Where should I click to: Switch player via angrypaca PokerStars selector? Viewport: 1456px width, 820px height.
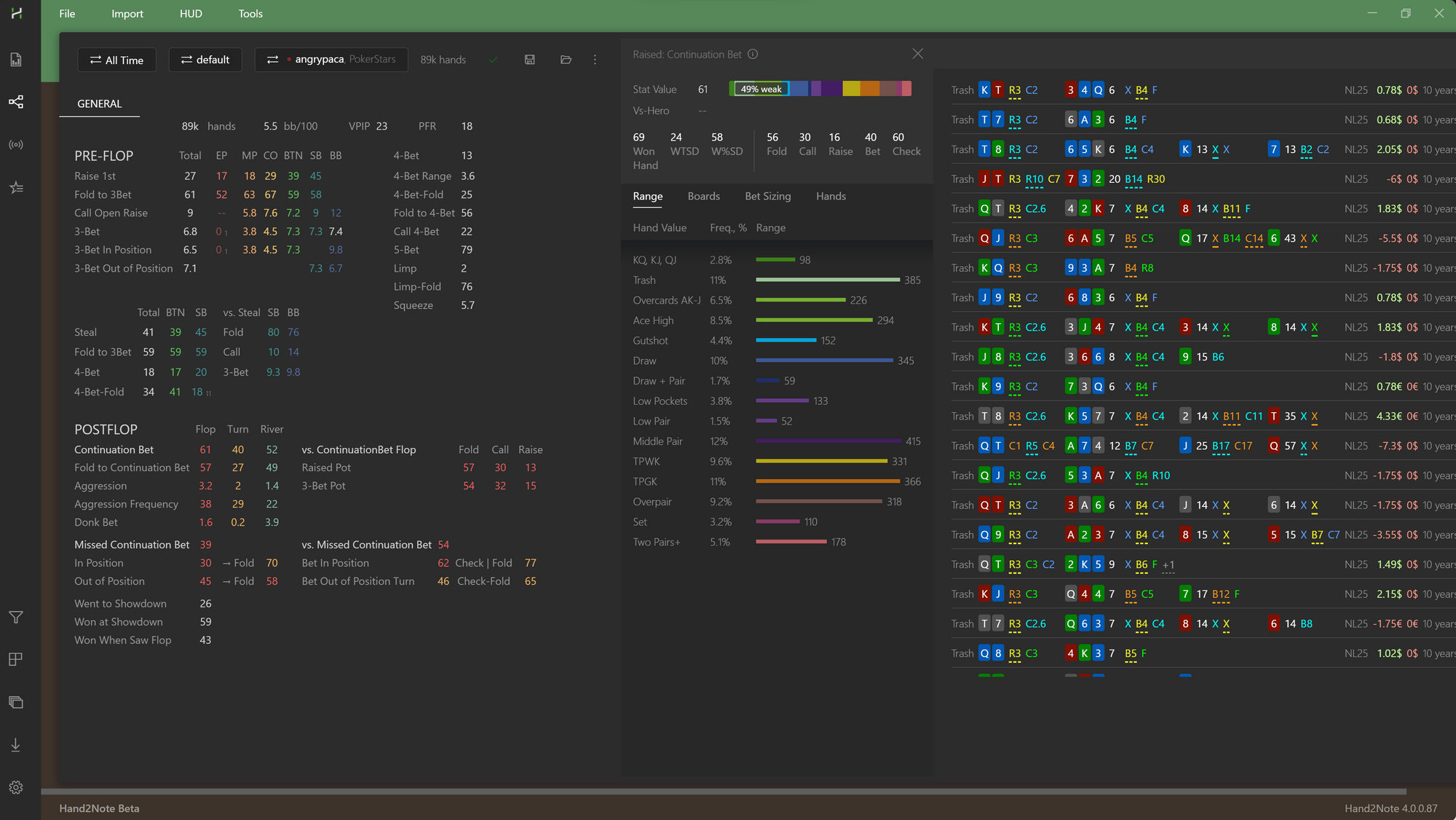331,60
